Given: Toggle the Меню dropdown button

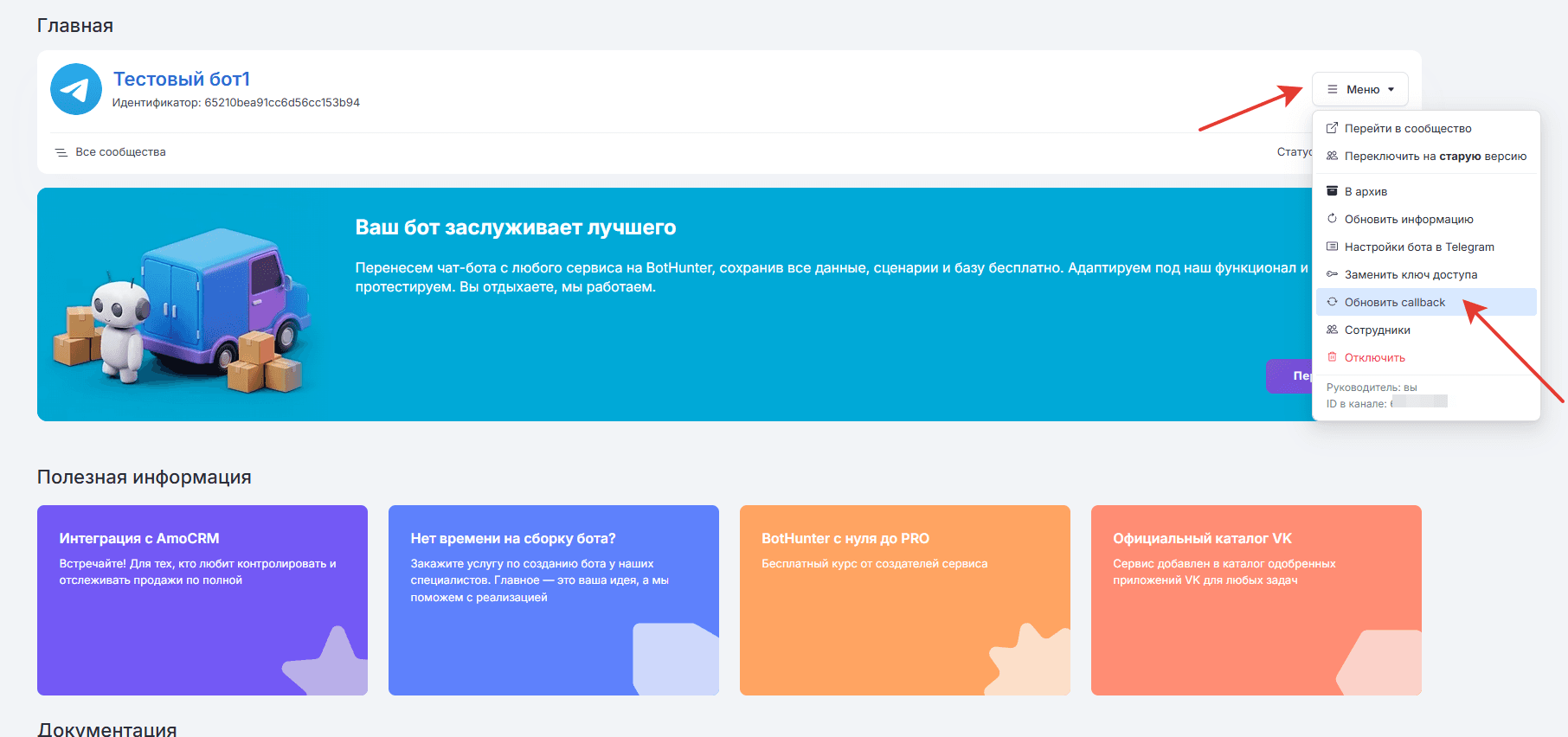Looking at the screenshot, I should coord(1360,89).
